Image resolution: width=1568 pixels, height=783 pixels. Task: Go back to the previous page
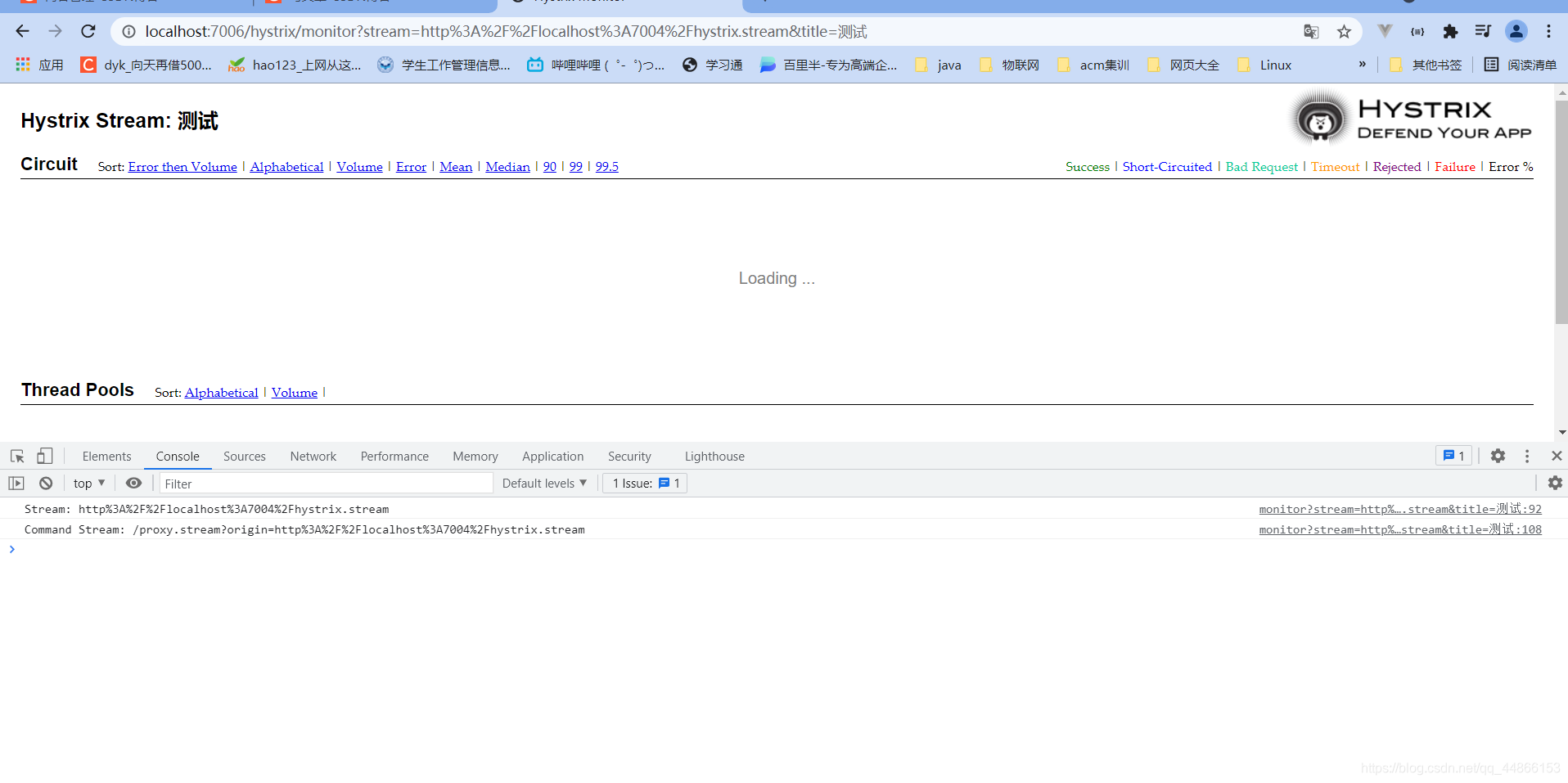coord(22,31)
